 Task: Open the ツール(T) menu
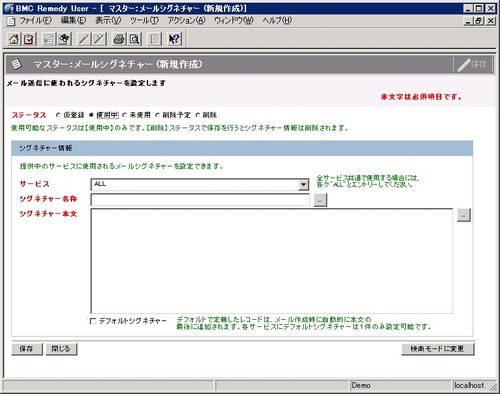144,21
